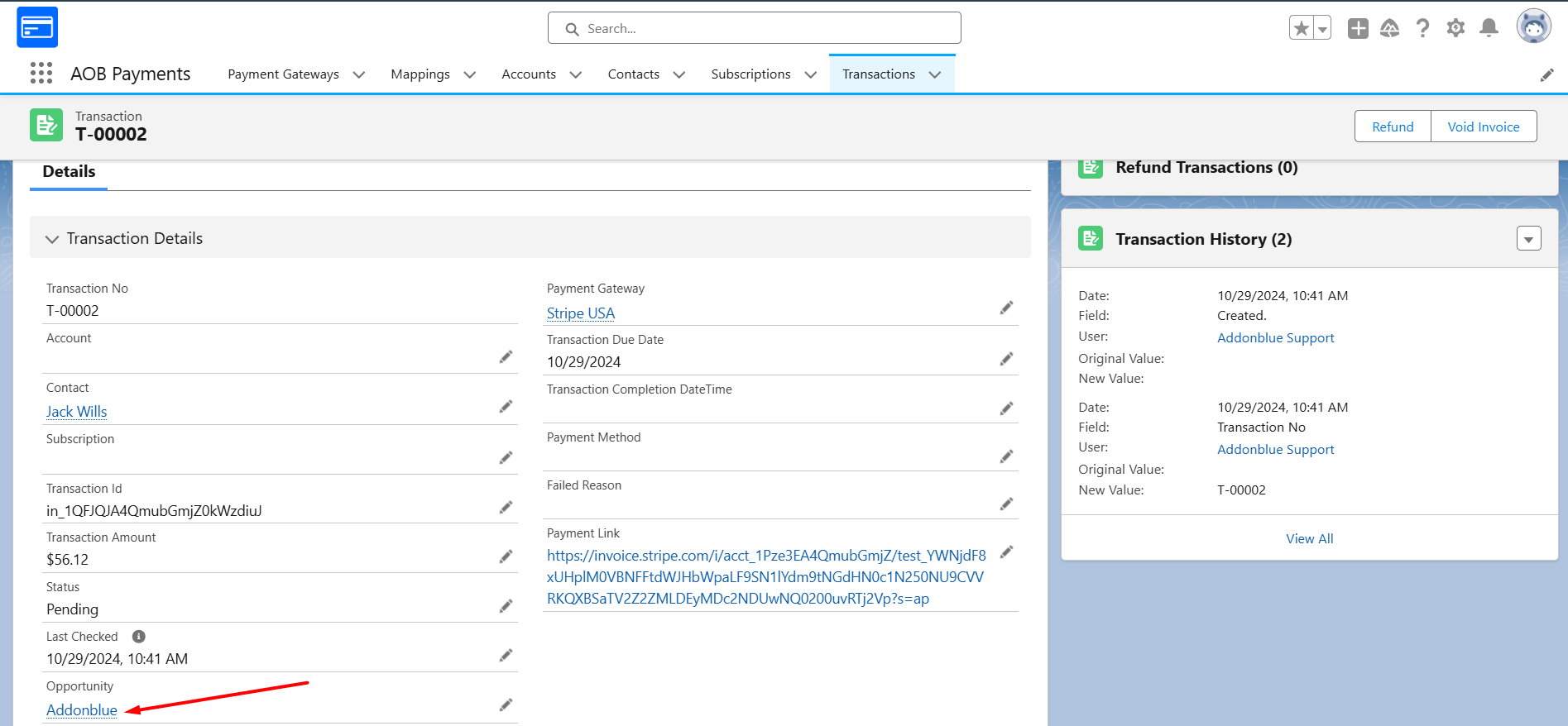Expand the Subscriptions tab chevron

coord(811,74)
